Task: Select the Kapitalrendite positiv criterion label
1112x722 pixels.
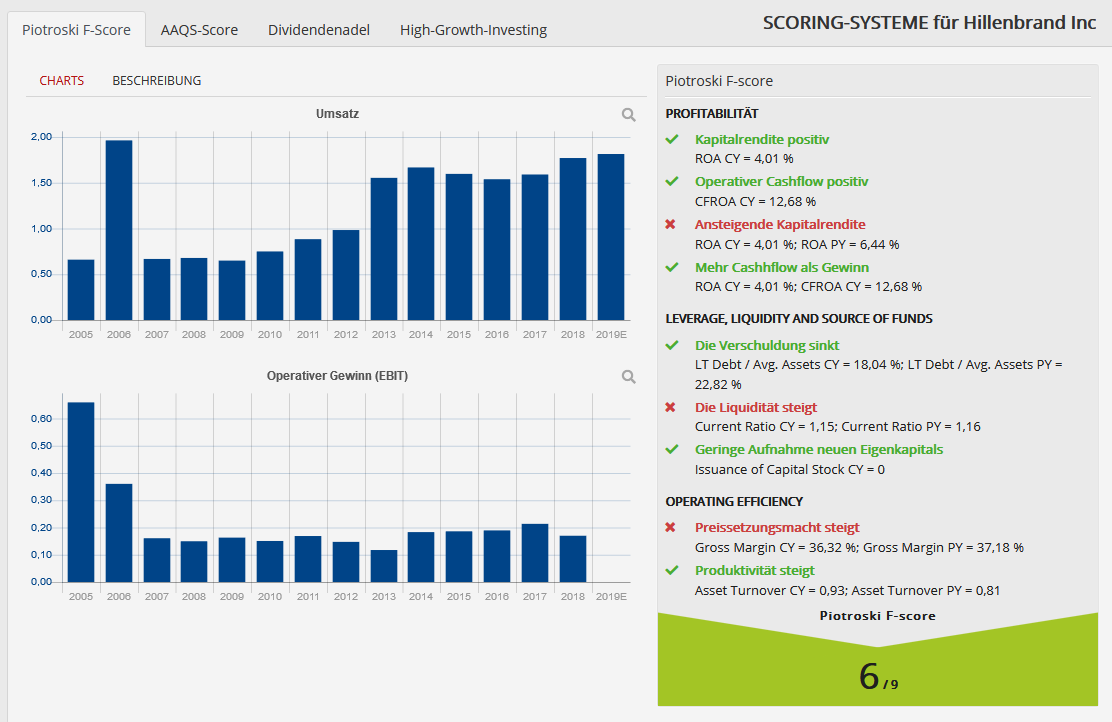Action: click(x=762, y=140)
